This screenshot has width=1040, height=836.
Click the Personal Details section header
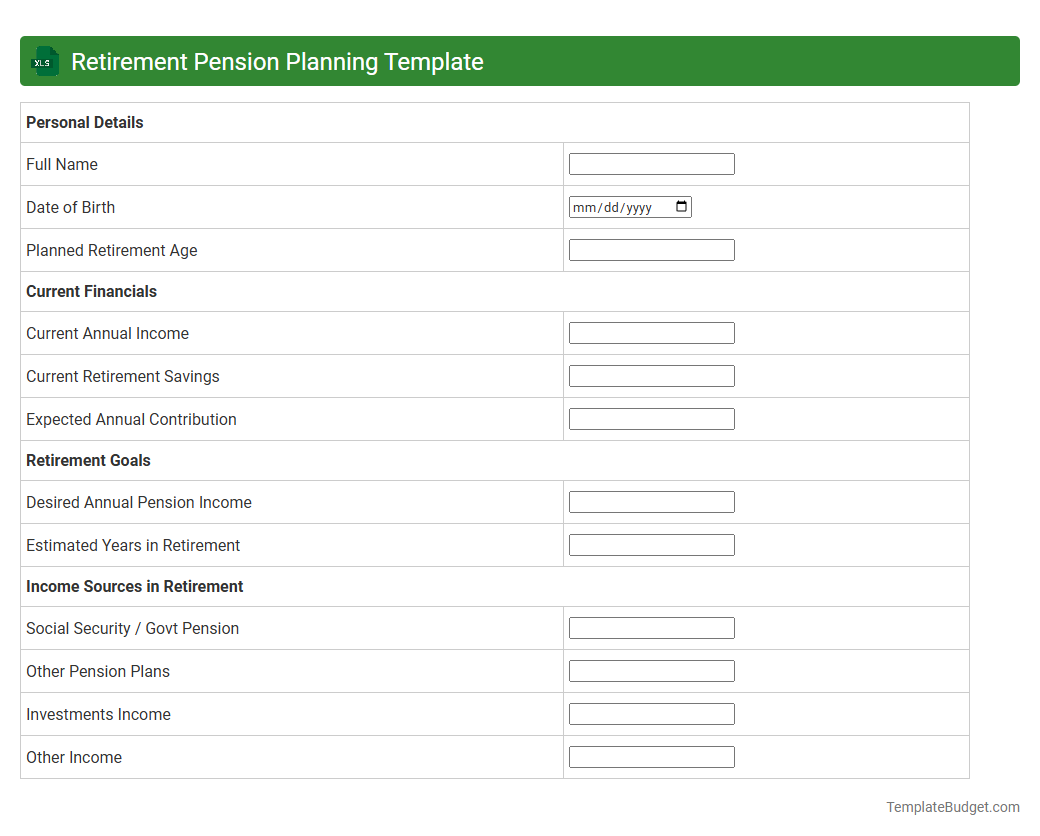pyautogui.click(x=84, y=122)
